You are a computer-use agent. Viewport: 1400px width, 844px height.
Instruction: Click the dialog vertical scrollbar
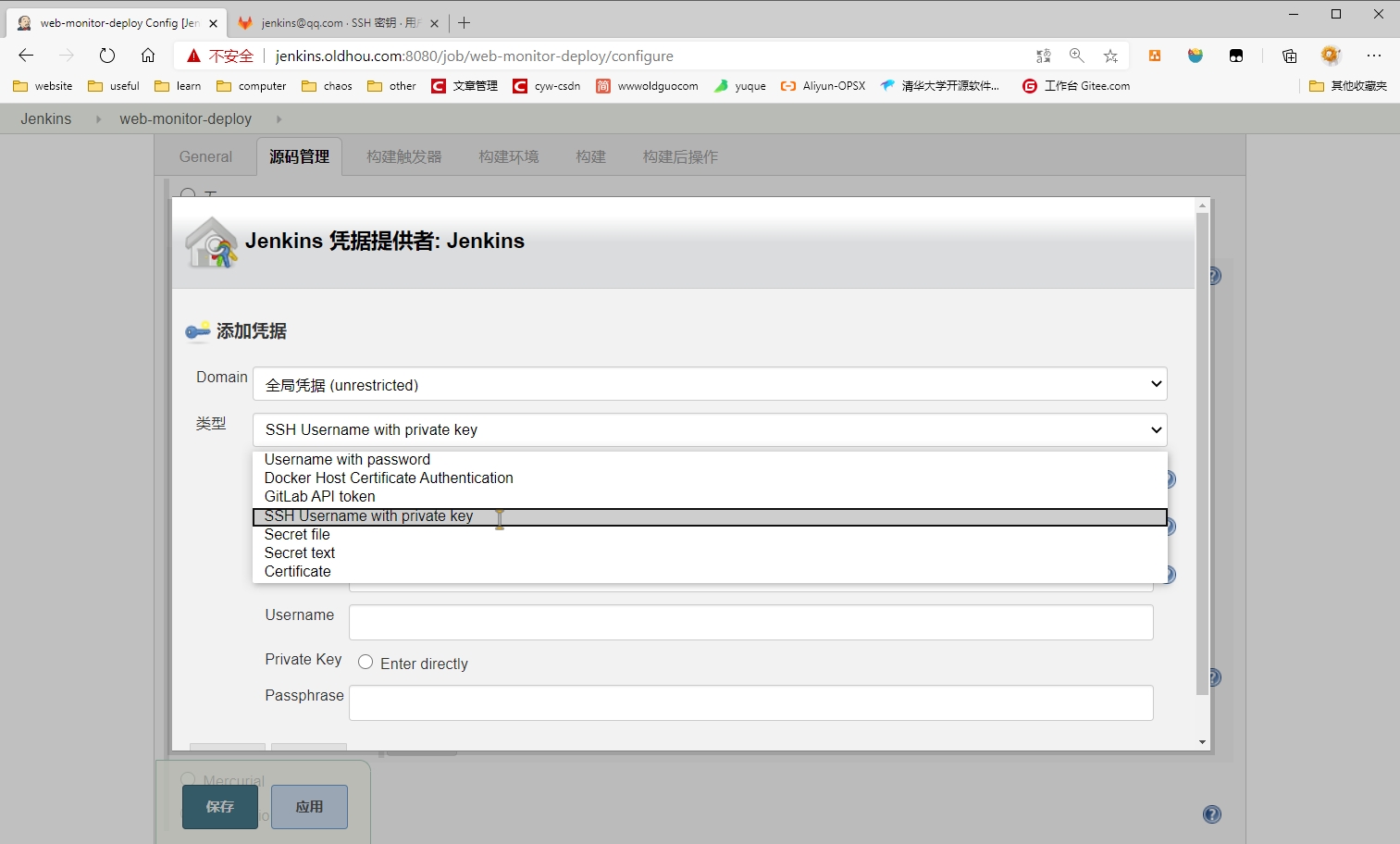coord(1202,453)
